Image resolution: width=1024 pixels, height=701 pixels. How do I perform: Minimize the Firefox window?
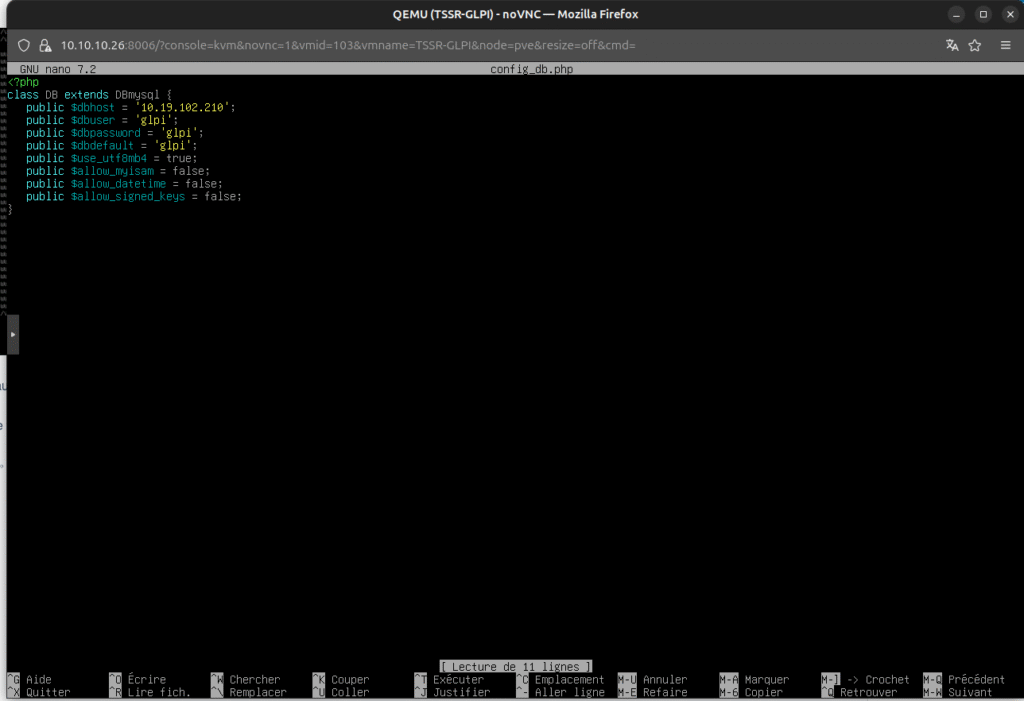[x=957, y=14]
